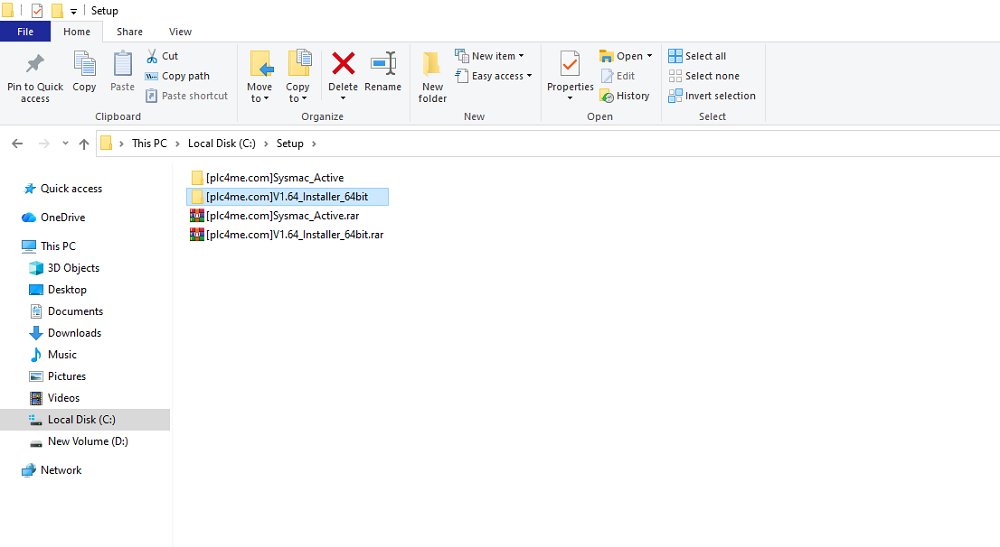Click the Pin to Quick access icon
The image size is (1000, 547).
(35, 65)
